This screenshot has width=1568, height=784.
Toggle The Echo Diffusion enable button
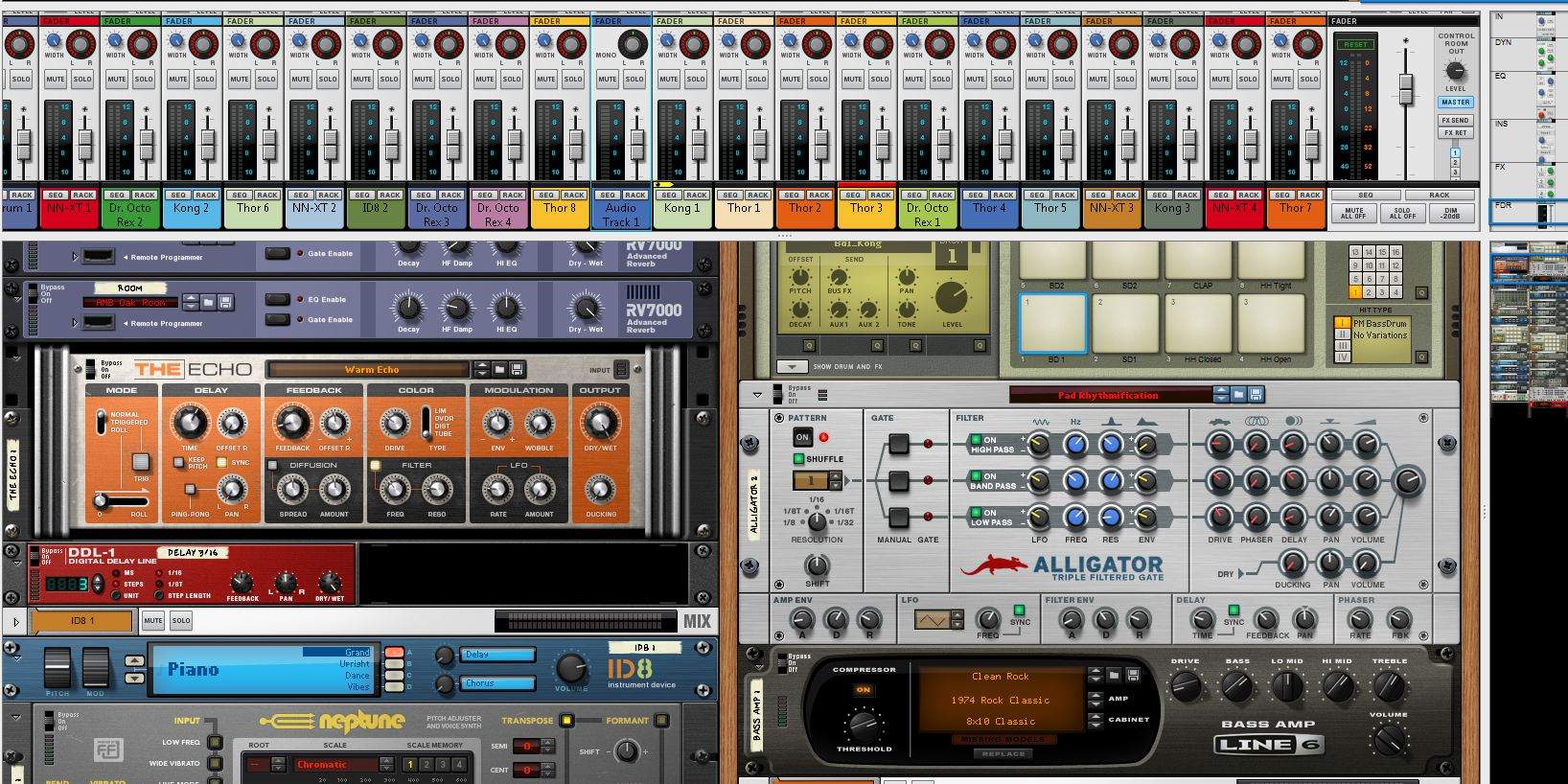[273, 466]
